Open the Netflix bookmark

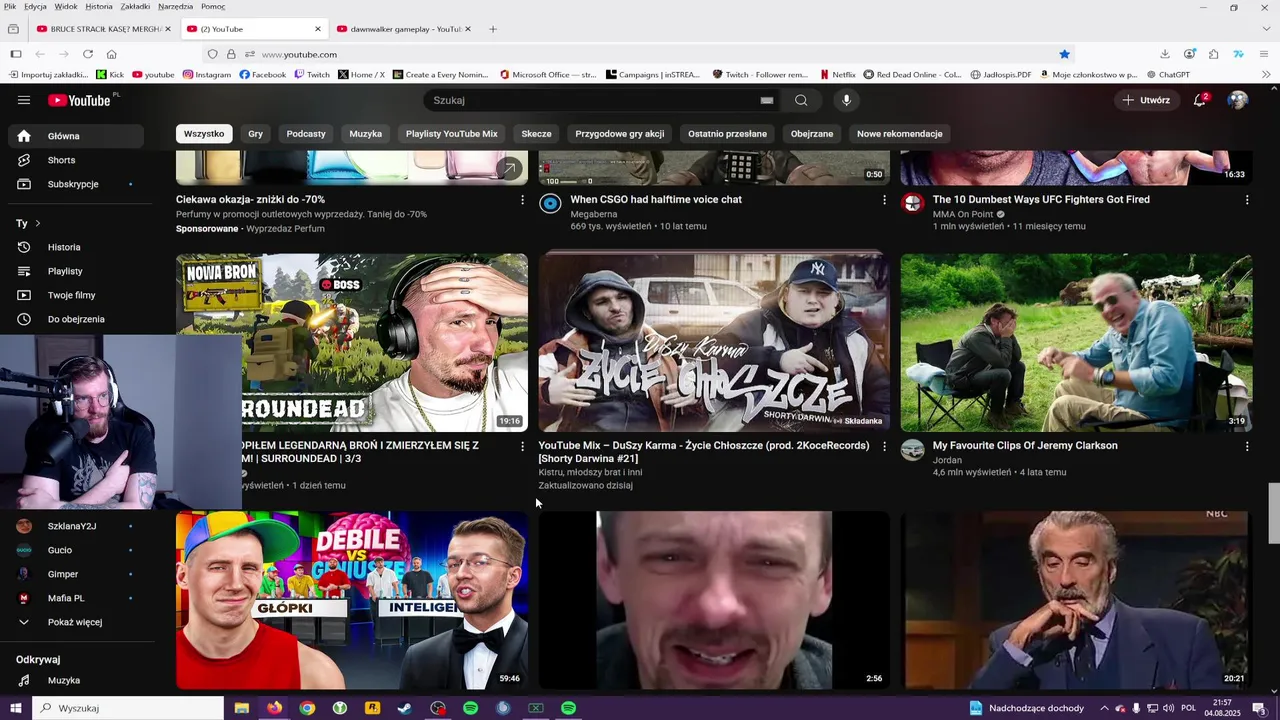(837, 74)
